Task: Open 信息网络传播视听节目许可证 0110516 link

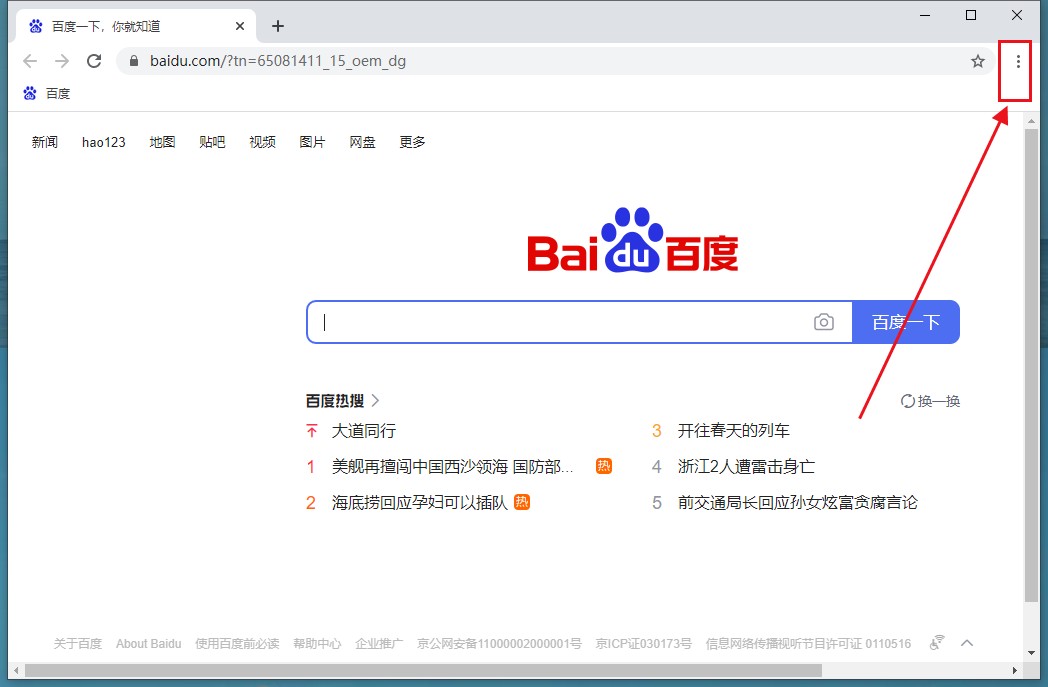Action: click(808, 644)
